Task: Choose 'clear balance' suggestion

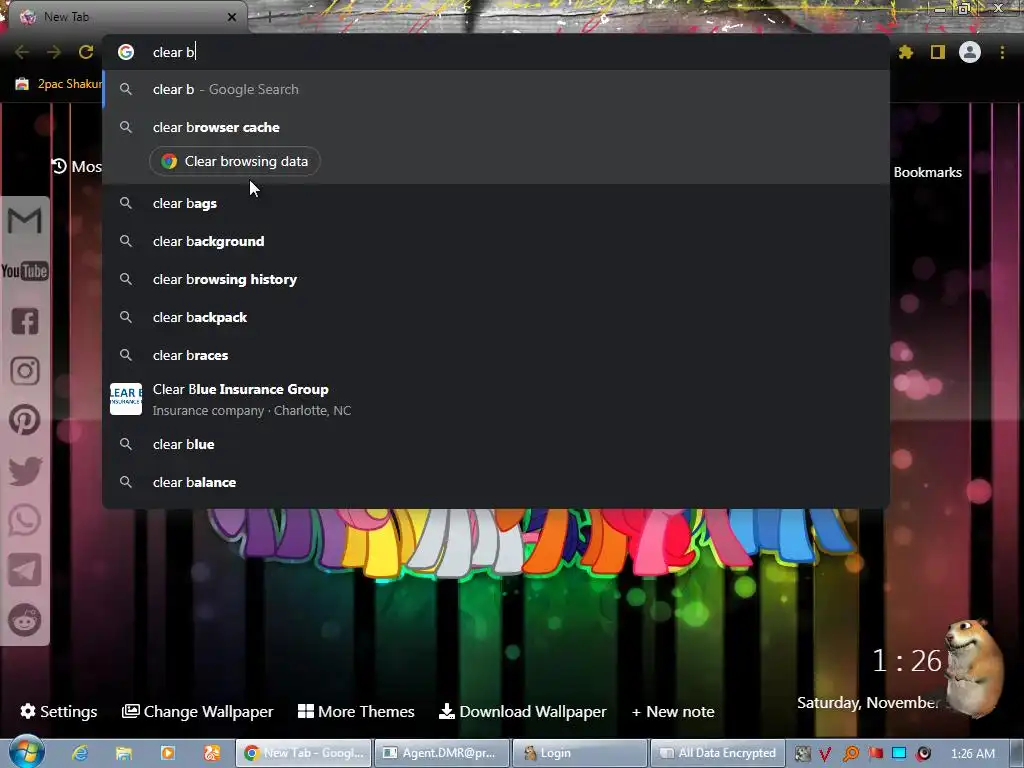Action: [496, 482]
